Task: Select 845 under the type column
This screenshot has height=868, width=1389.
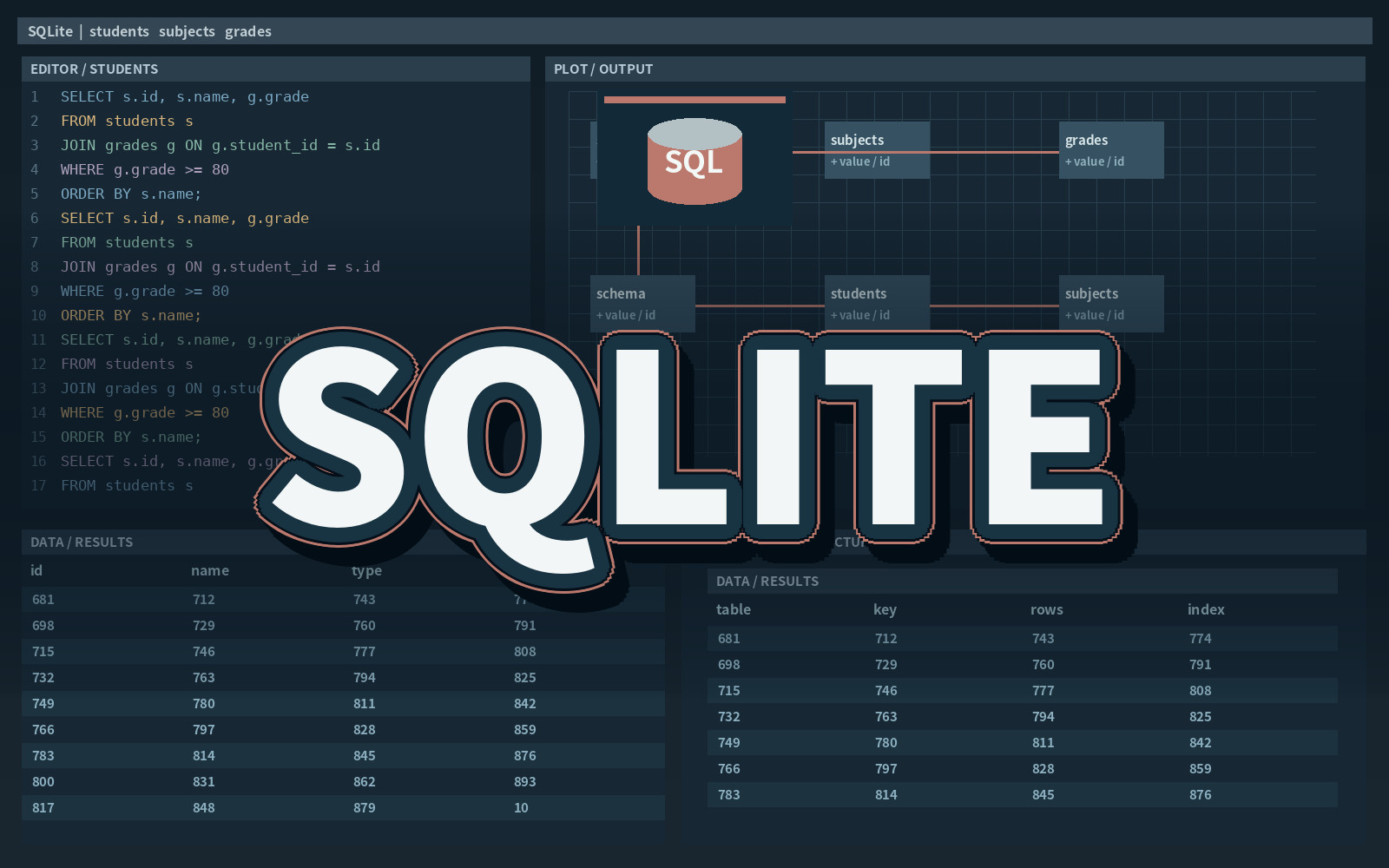Action: [365, 755]
